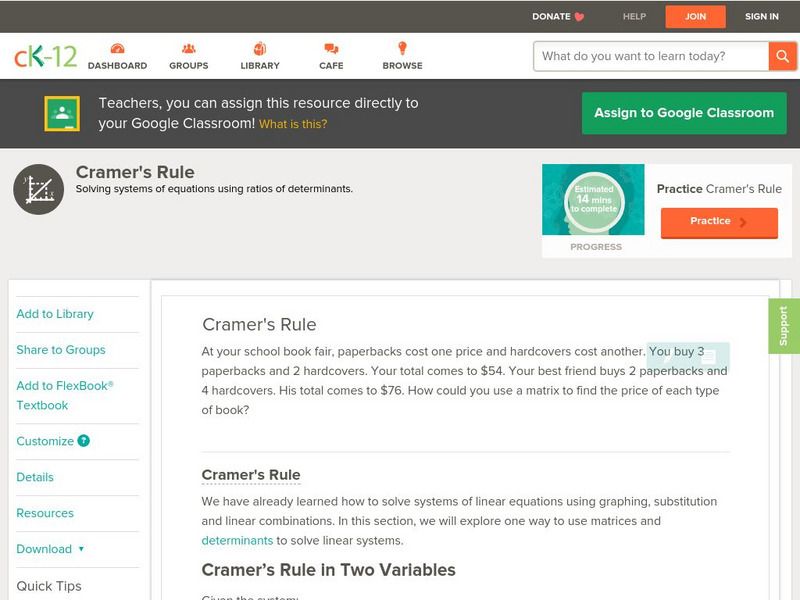Click the green Support side tab

click(784, 326)
